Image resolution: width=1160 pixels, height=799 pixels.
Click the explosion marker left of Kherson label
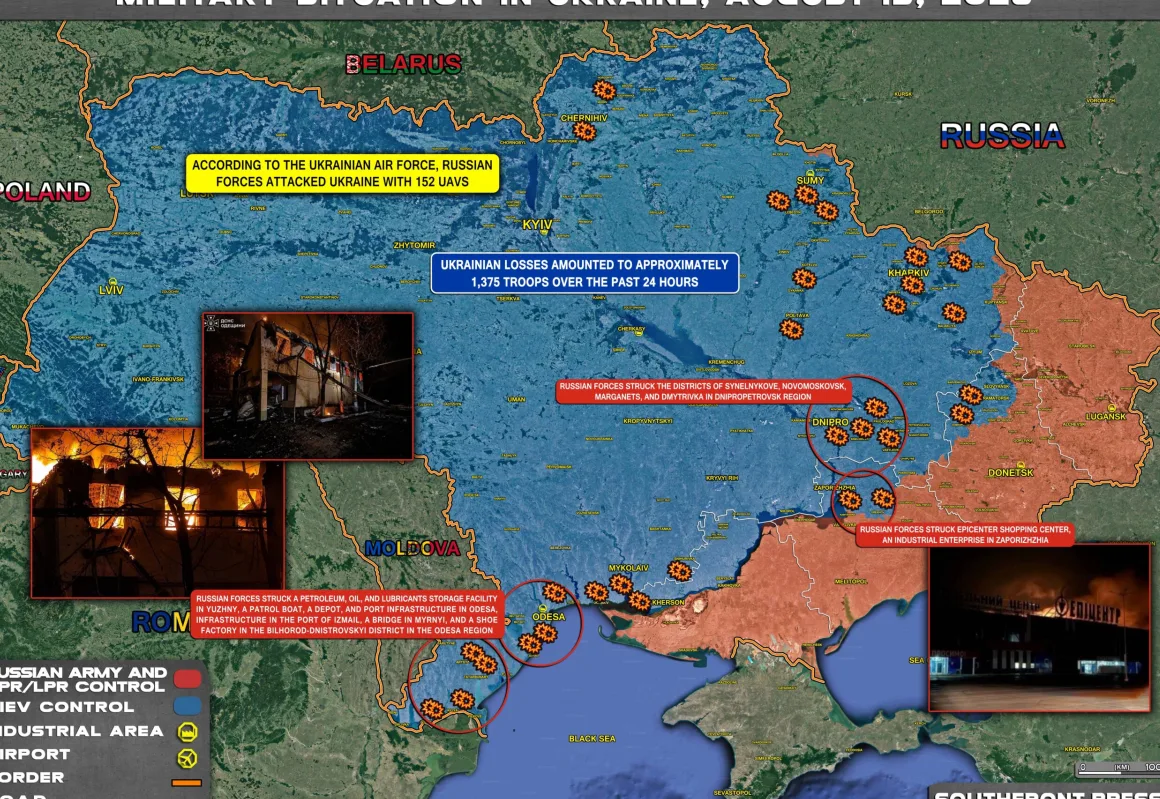point(639,601)
